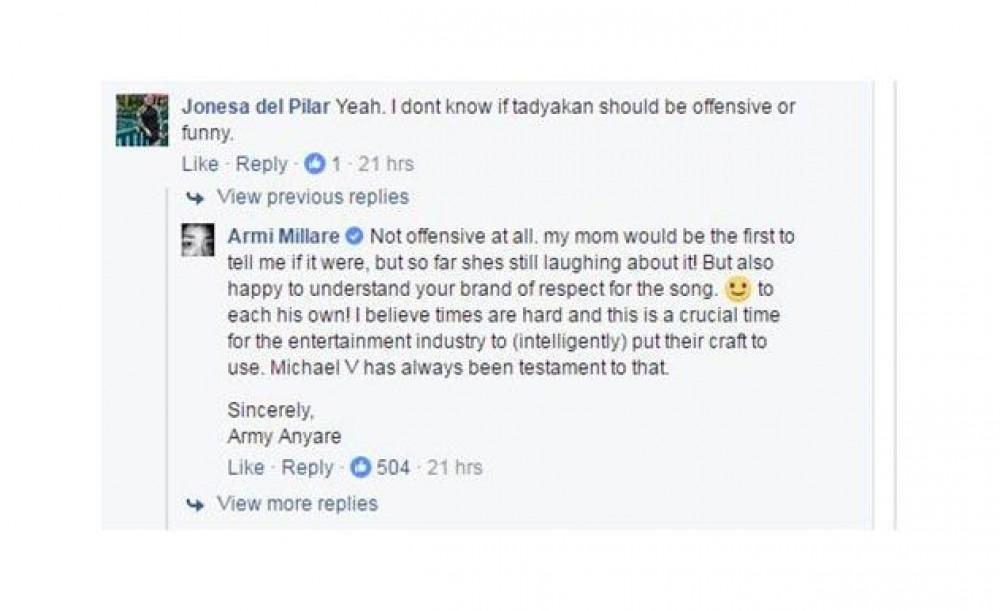The height and width of the screenshot is (611, 1000).
Task: Click the 21 hrs timestamp on Armi's reply
Action: [x=455, y=467]
